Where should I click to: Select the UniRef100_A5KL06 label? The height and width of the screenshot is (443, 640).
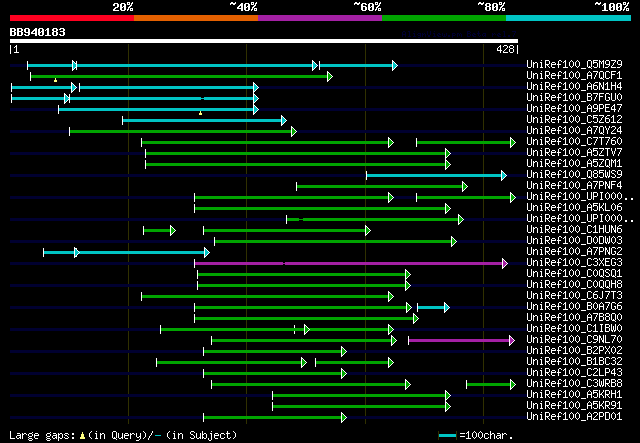[x=574, y=208]
